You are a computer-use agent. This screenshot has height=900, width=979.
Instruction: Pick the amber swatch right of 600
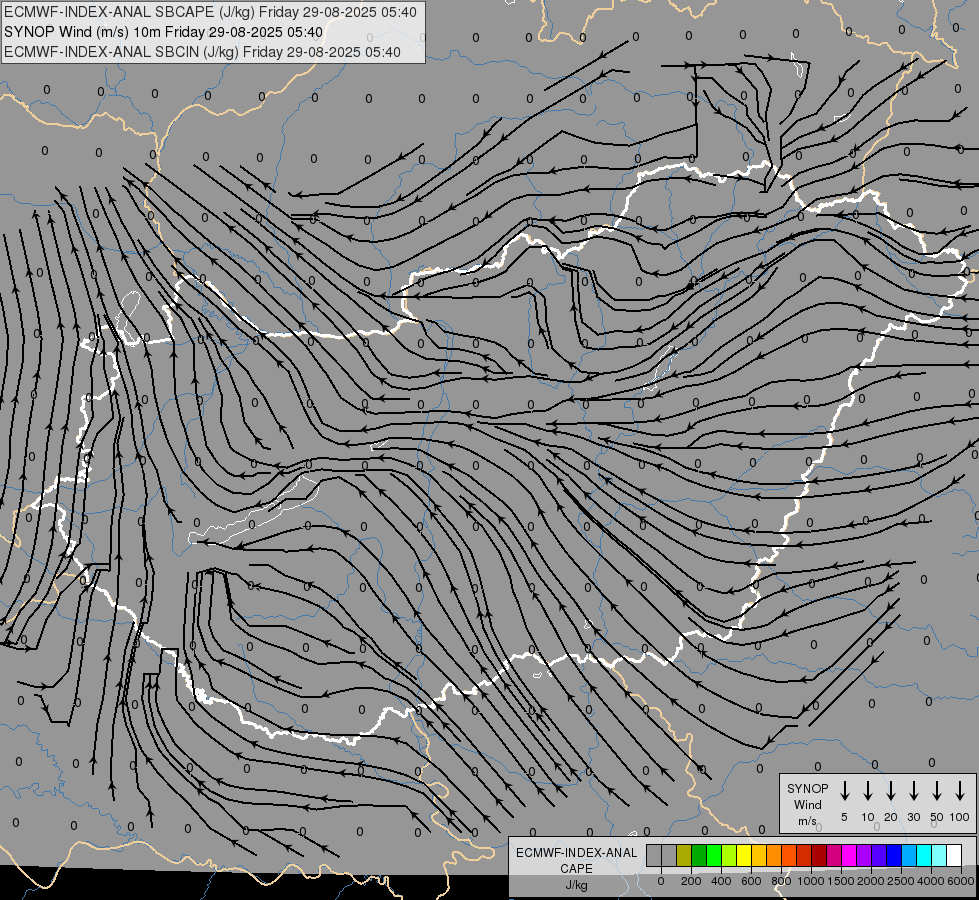pyautogui.click(x=759, y=855)
